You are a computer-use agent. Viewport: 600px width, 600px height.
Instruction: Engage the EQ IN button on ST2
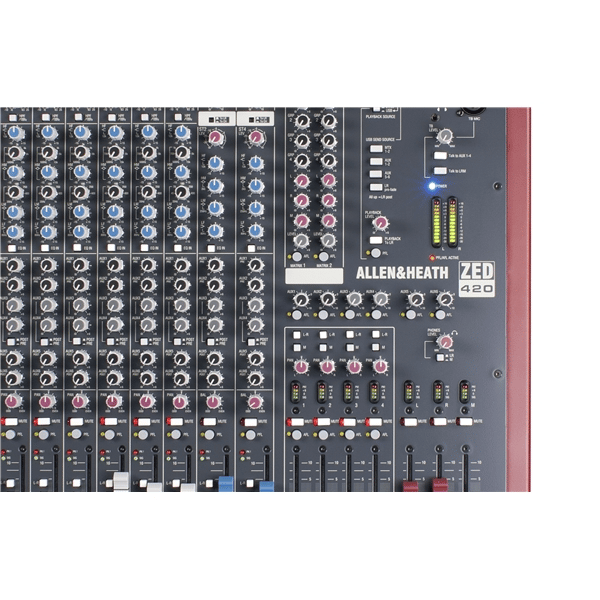click(x=211, y=248)
